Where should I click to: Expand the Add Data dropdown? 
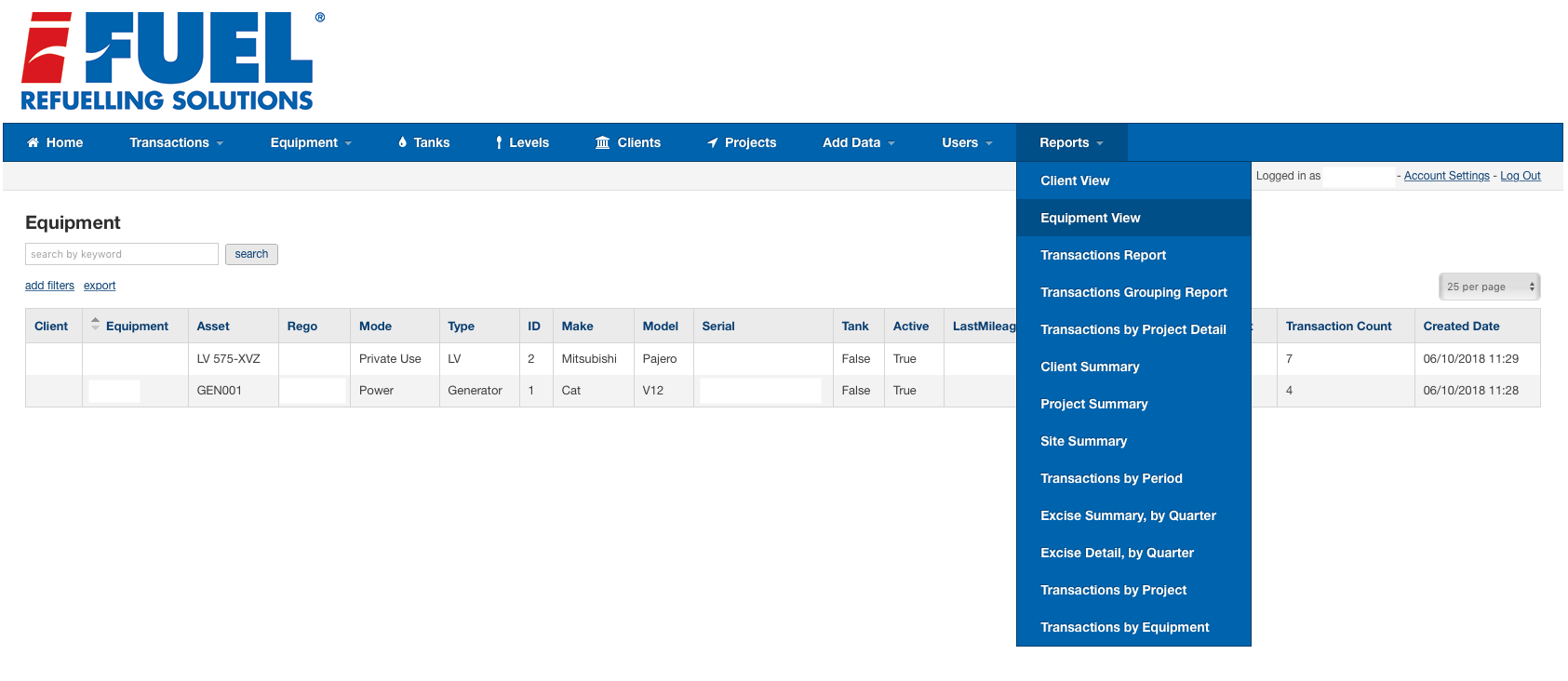click(858, 142)
